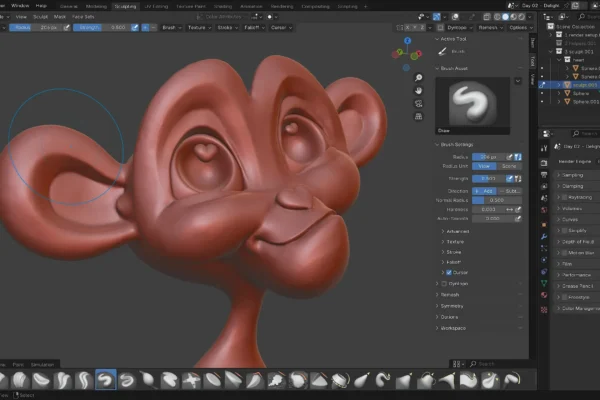Click the Normal Radius slider
Screen dimensions: 600x400
pyautogui.click(x=497, y=200)
